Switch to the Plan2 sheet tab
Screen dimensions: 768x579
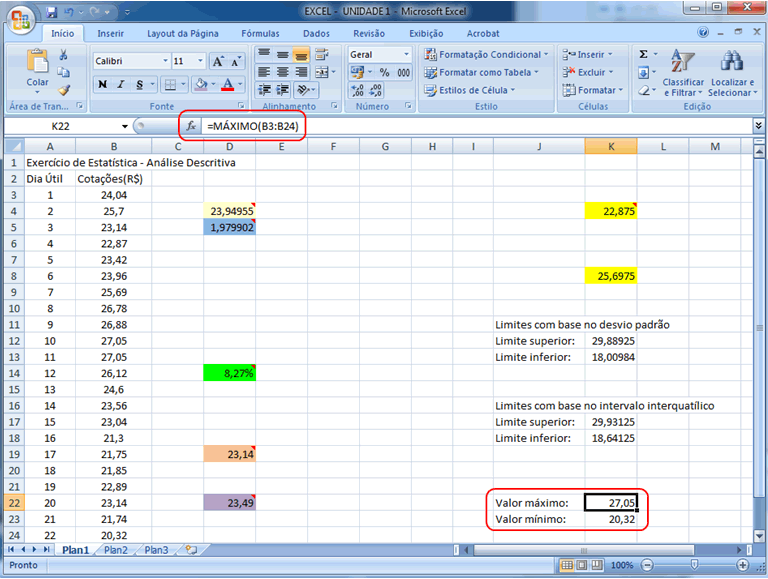coord(116,550)
